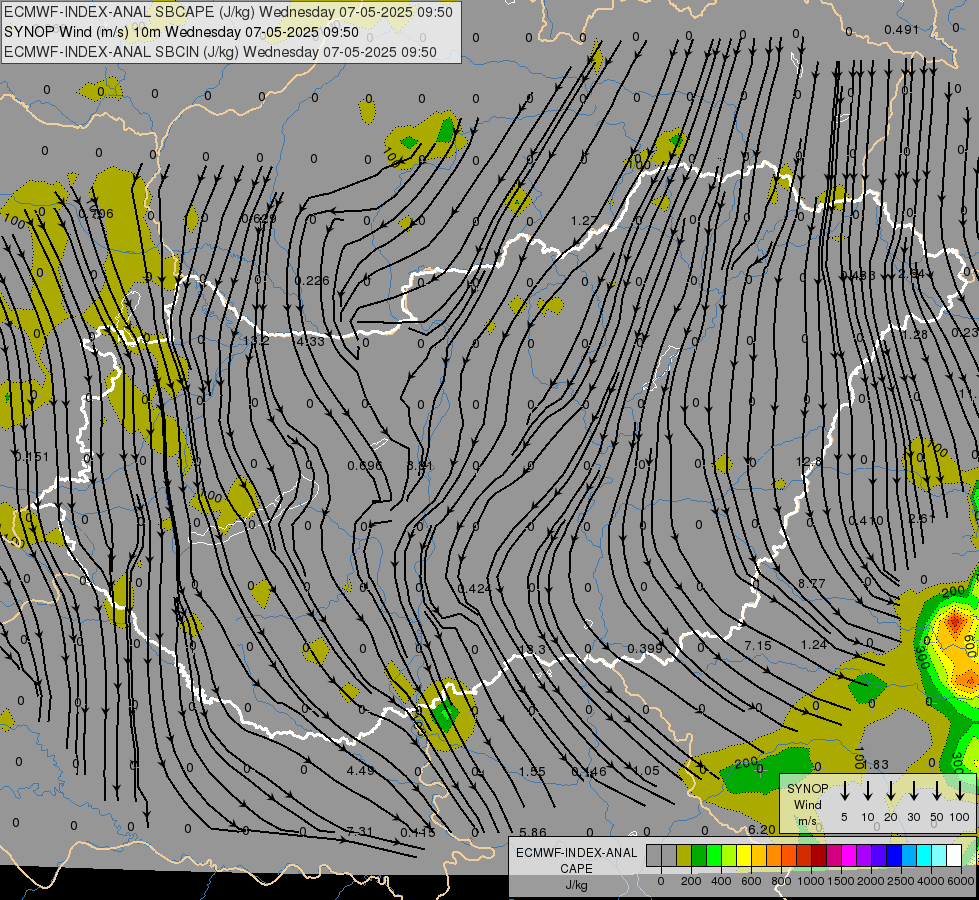This screenshot has height=900, width=979.
Task: Click the 'ECMWF-INDEX-ANAL' CAPE legend label
Action: click(576, 853)
